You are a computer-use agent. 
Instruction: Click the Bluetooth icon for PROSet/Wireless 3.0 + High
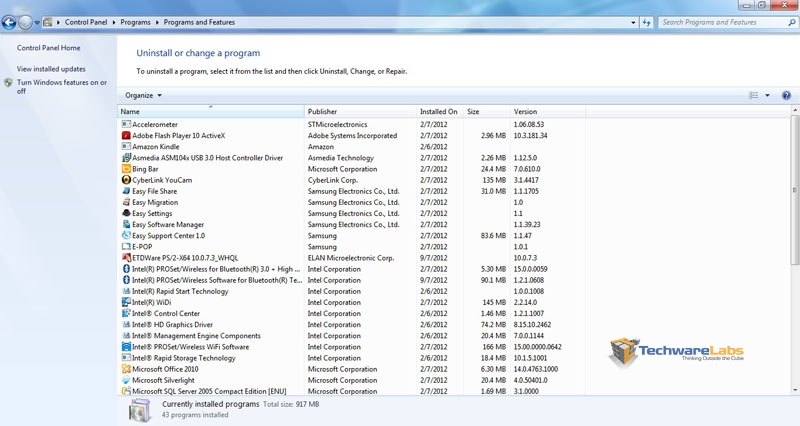(126, 269)
